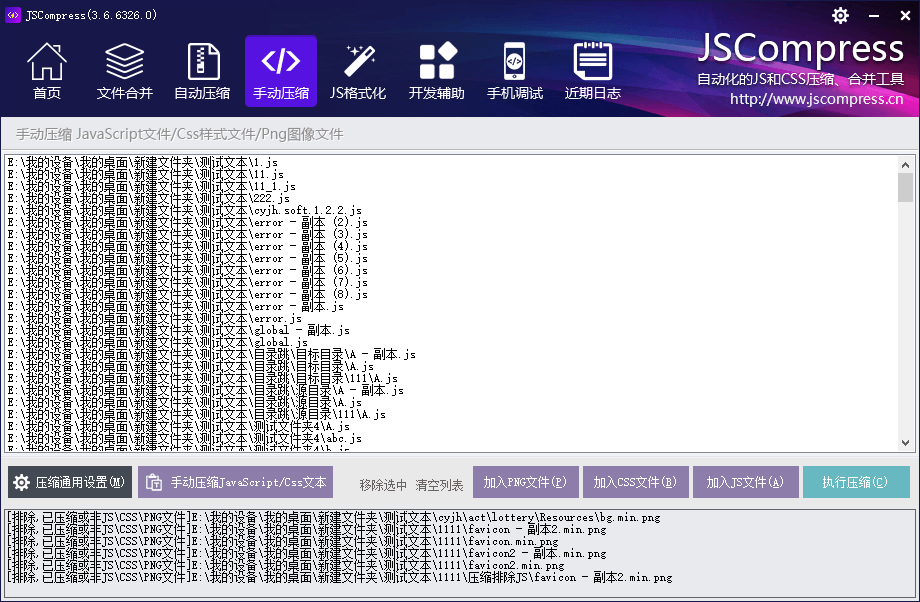This screenshot has height=602, width=920.
Task: Select the 目标目录\111\A.js row
Action: tap(202, 378)
